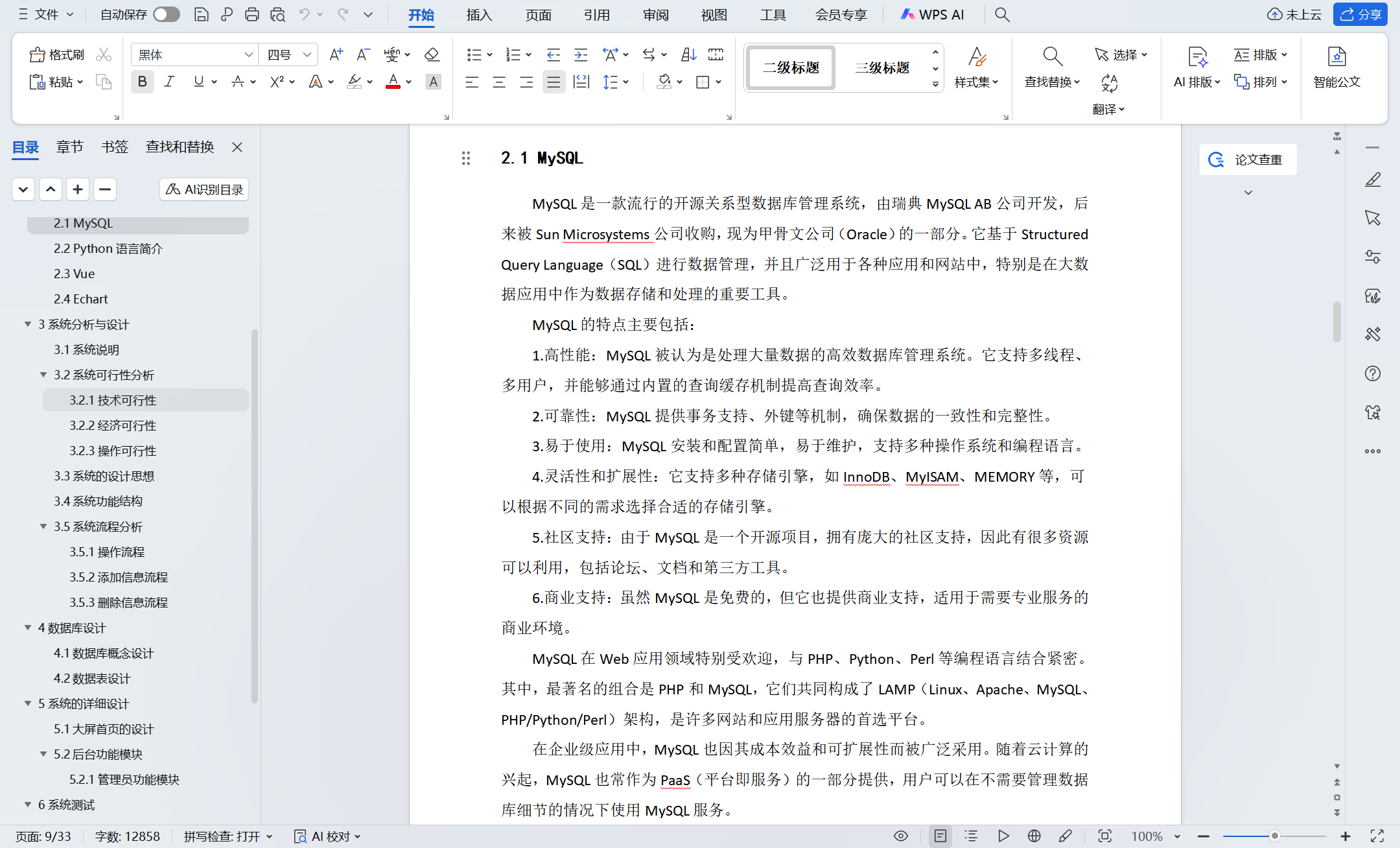Click the zoom slider handle
This screenshot has height=848, width=1400.
(1274, 836)
